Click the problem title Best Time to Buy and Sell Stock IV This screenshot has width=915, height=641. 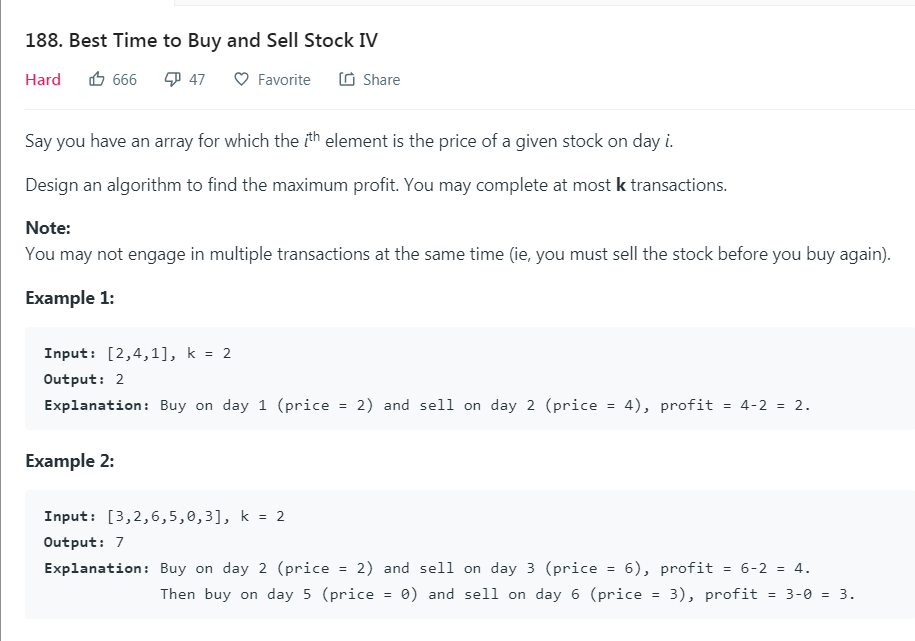202,41
